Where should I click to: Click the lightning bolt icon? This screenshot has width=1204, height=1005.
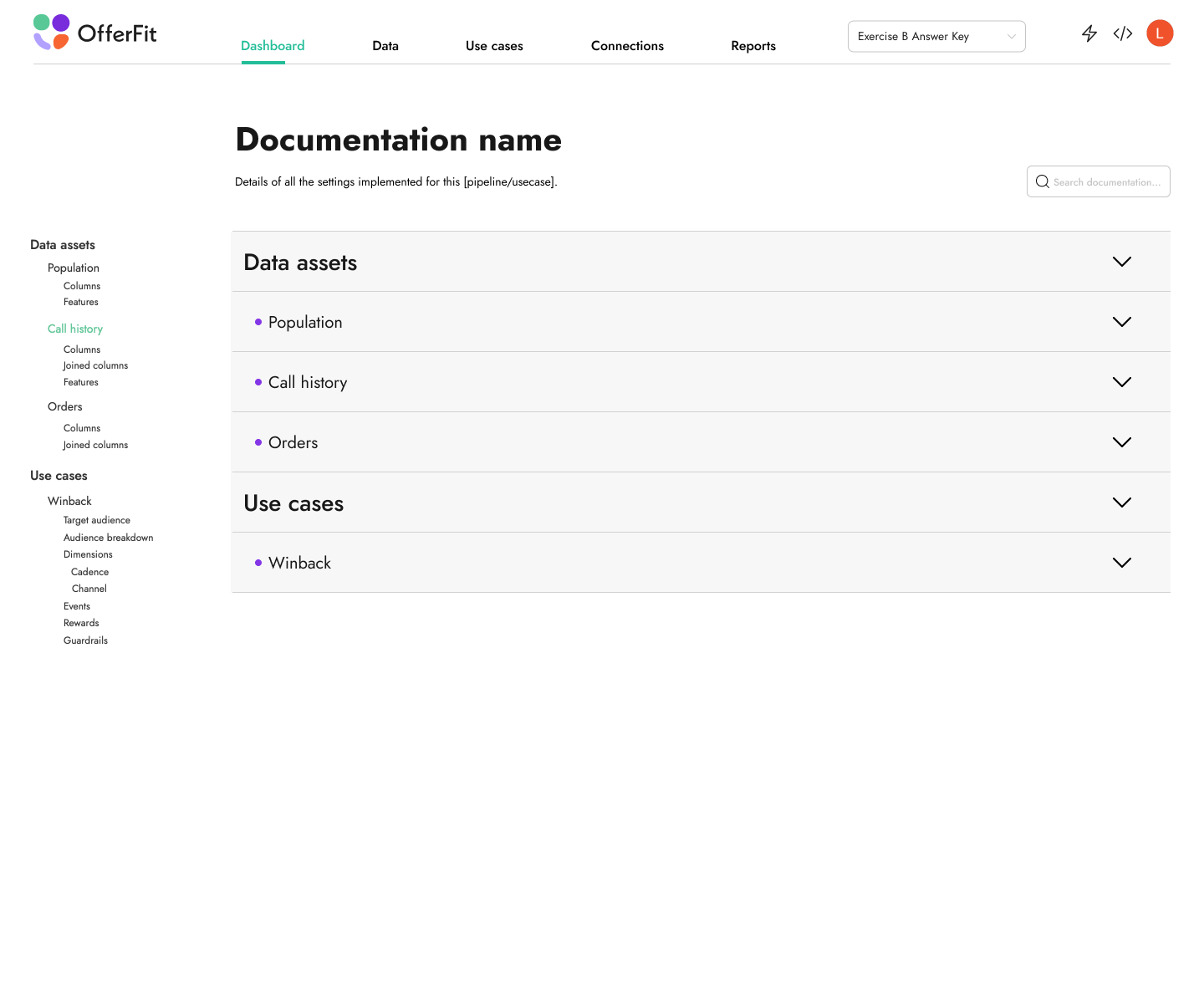coord(1089,33)
